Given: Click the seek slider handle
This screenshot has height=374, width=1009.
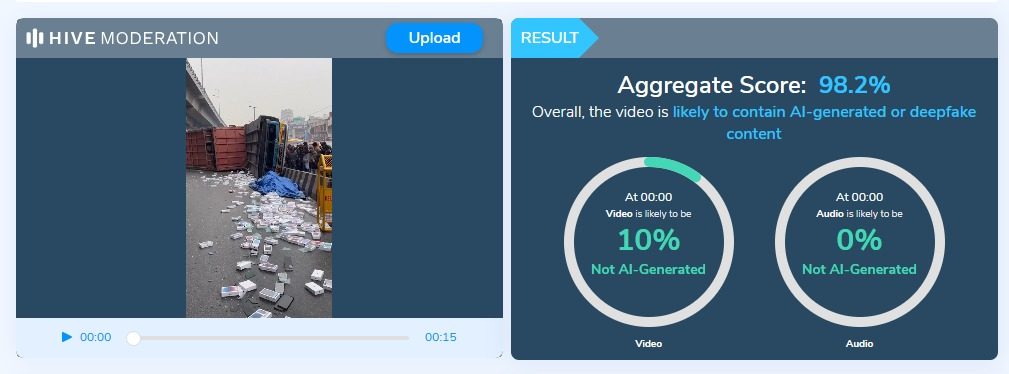Looking at the screenshot, I should point(133,338).
